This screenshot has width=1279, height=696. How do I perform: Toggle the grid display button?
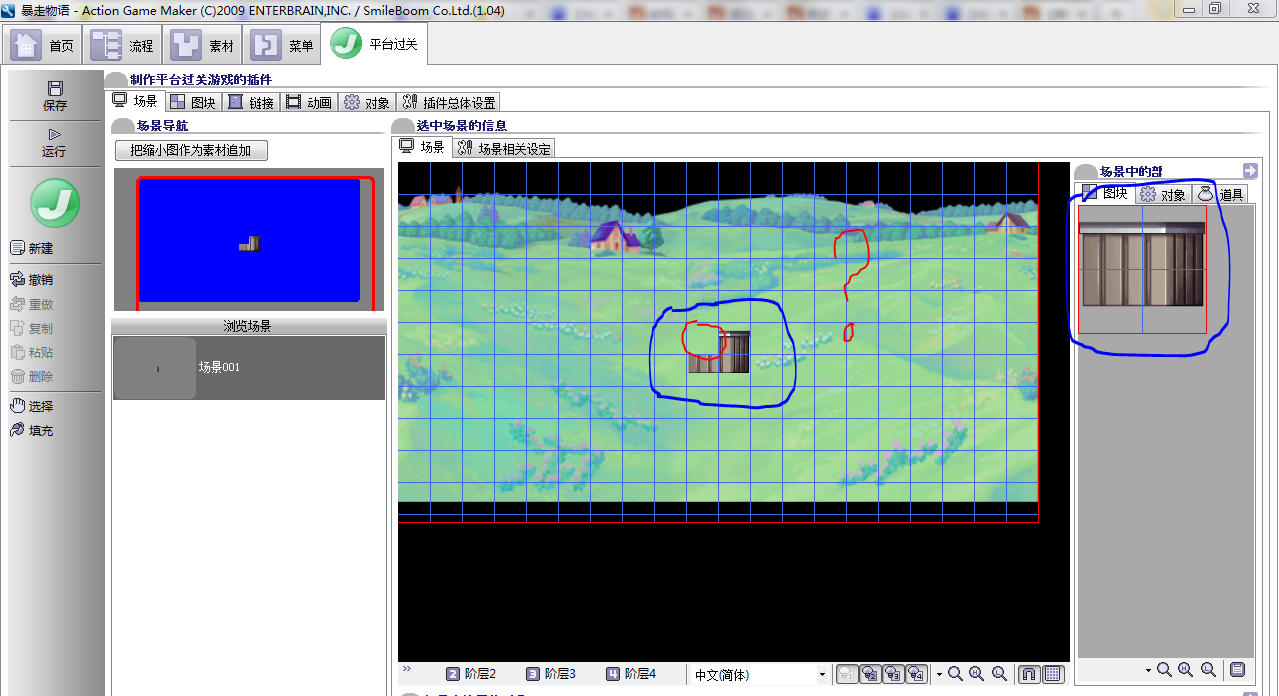coord(1053,674)
